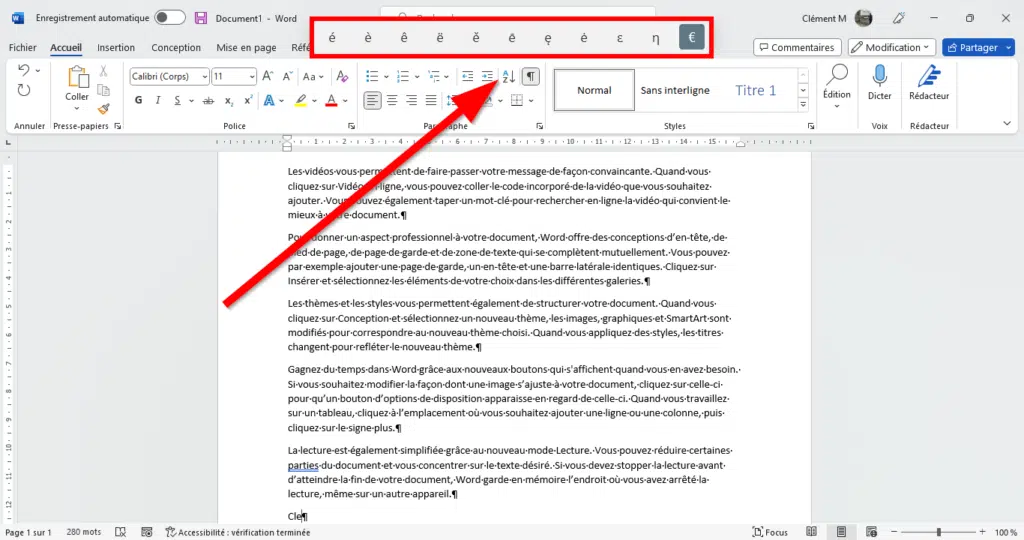Viewport: 1024px width, 540px height.
Task: Open the Rédacteur editor pane
Action: (929, 76)
